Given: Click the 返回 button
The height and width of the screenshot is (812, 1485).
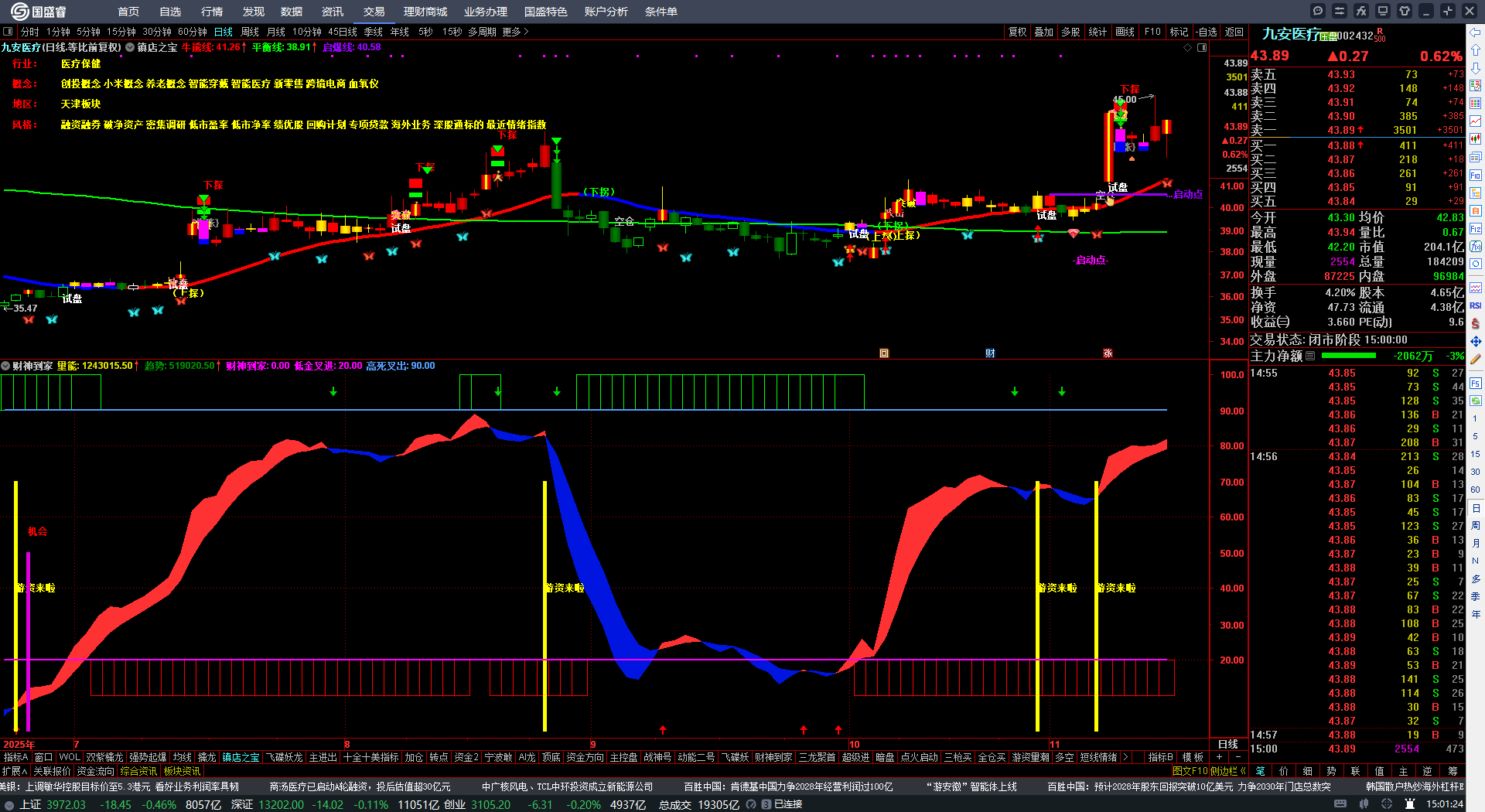Looking at the screenshot, I should (1234, 32).
